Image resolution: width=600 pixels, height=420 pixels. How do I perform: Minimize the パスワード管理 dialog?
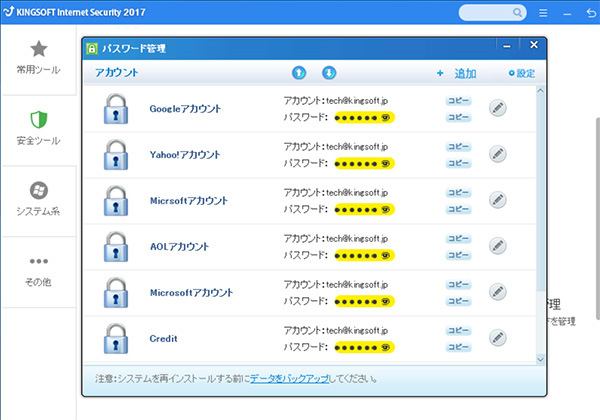[x=507, y=46]
